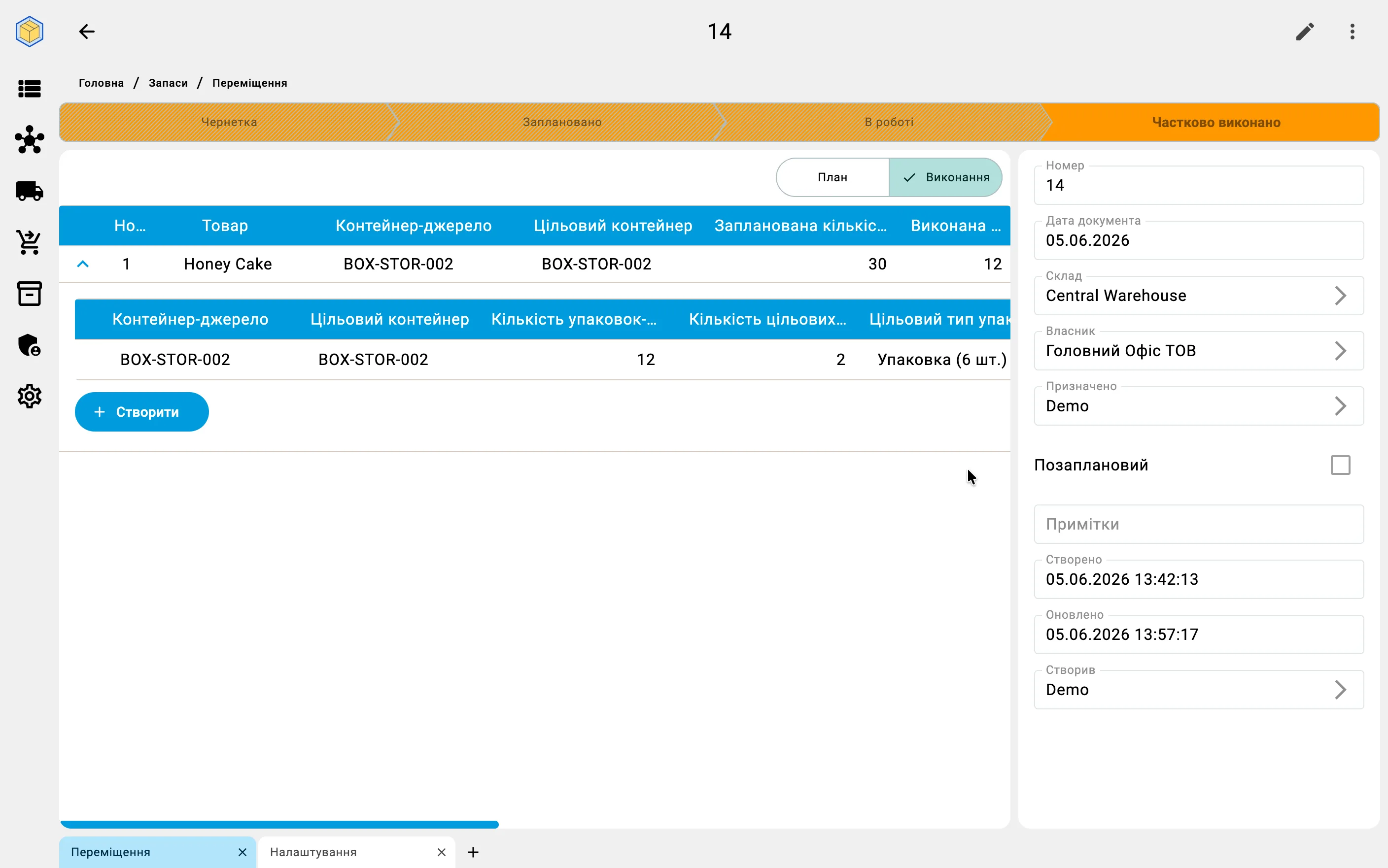Switch to the Налаштування tab
Viewport: 1388px width, 868px height.
[x=313, y=852]
